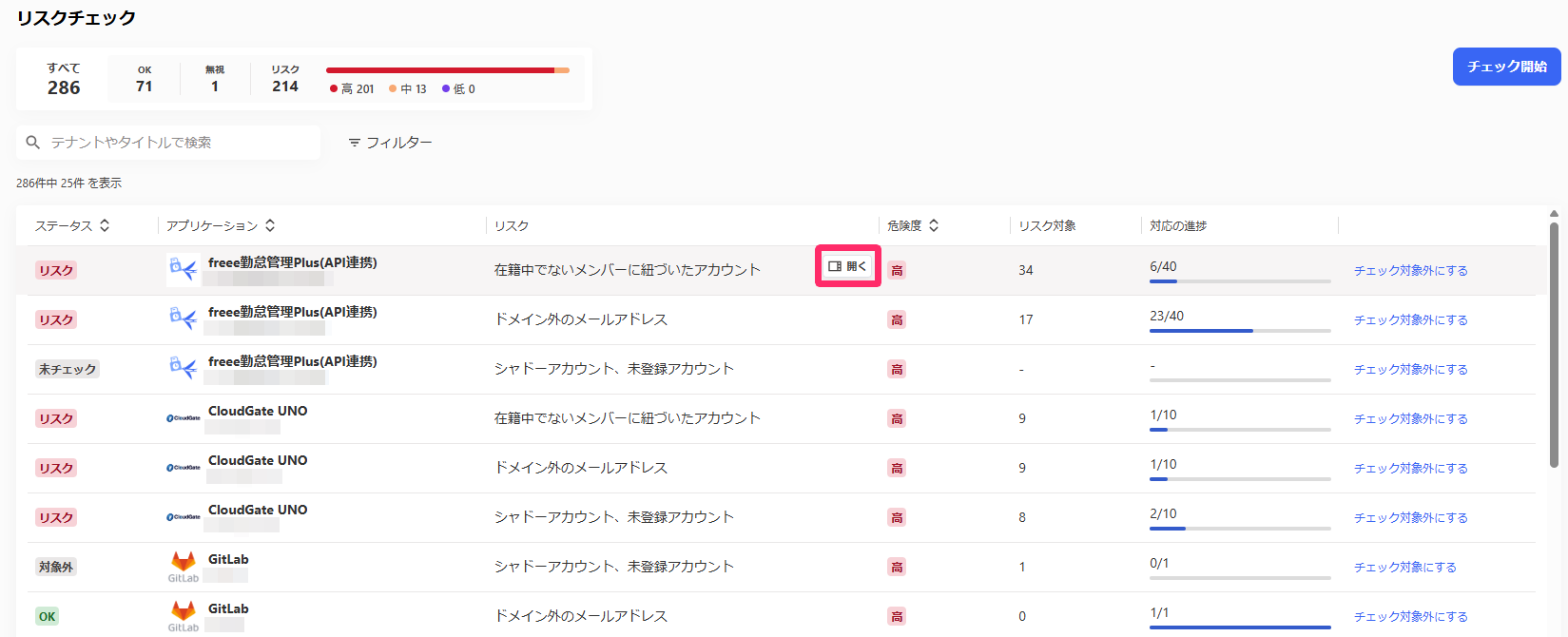The width and height of the screenshot is (1568, 637).
Task: Click the 6/40 progress bar
Action: point(1240,281)
